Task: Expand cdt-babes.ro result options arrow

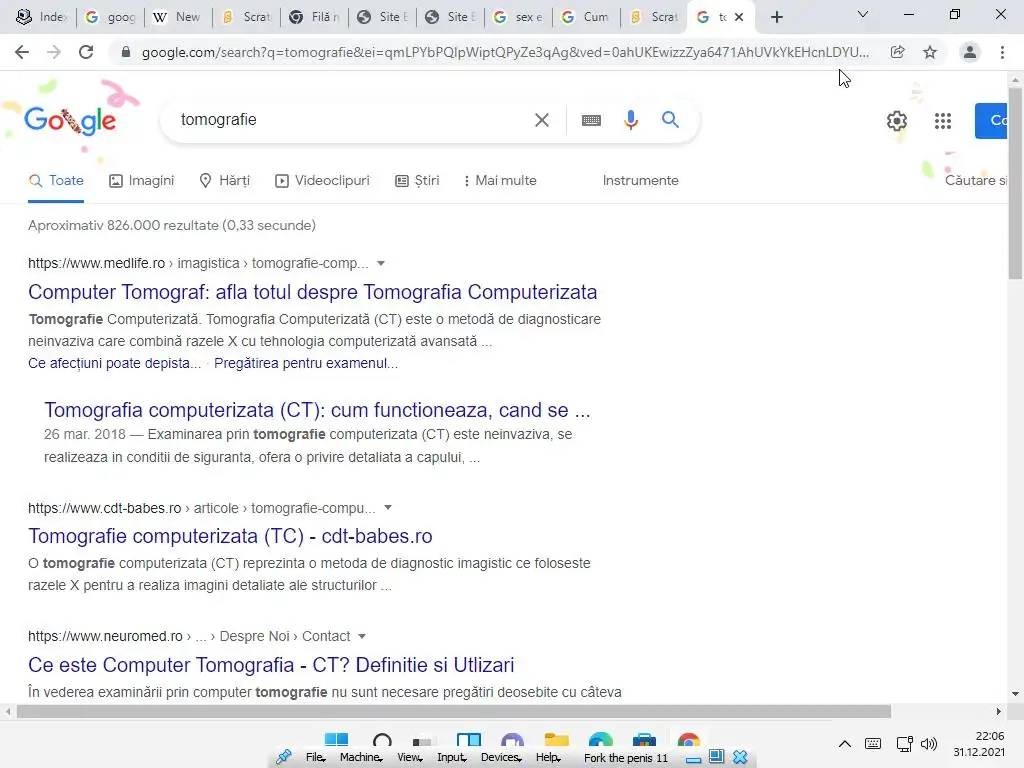Action: click(388, 507)
